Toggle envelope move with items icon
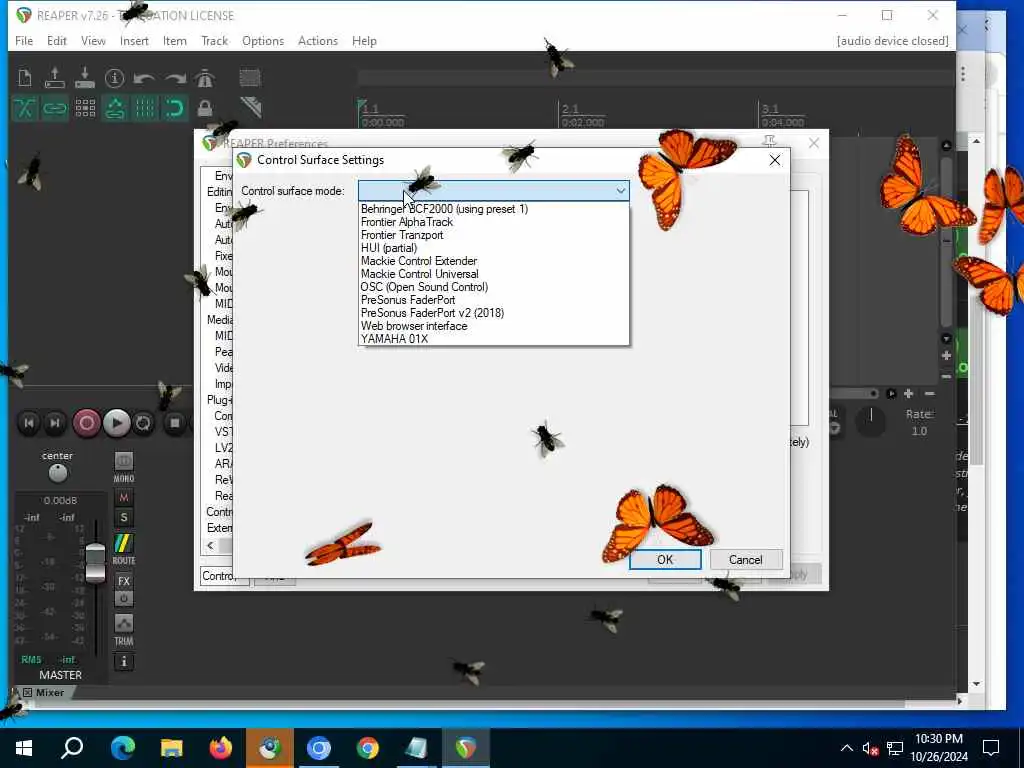1024x768 pixels. (x=115, y=108)
